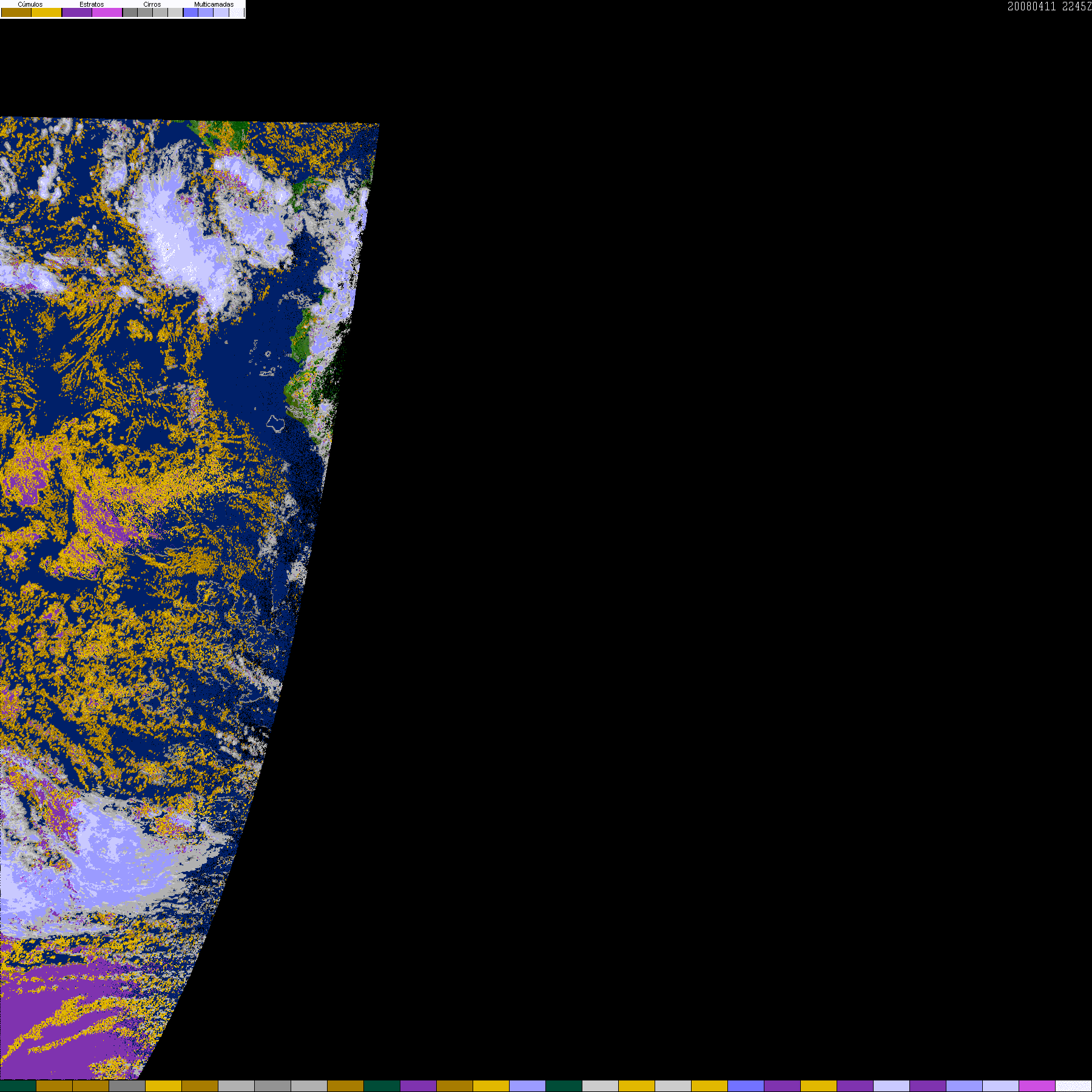Click the darkest blue Multicamadas legend swatch
The width and height of the screenshot is (1092, 1092).
(x=191, y=12)
